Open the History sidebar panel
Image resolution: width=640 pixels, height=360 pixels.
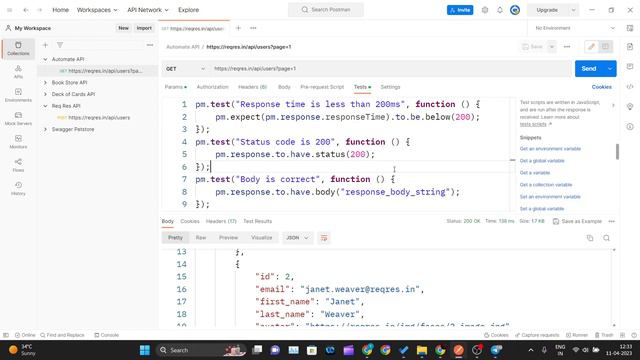pos(18,188)
